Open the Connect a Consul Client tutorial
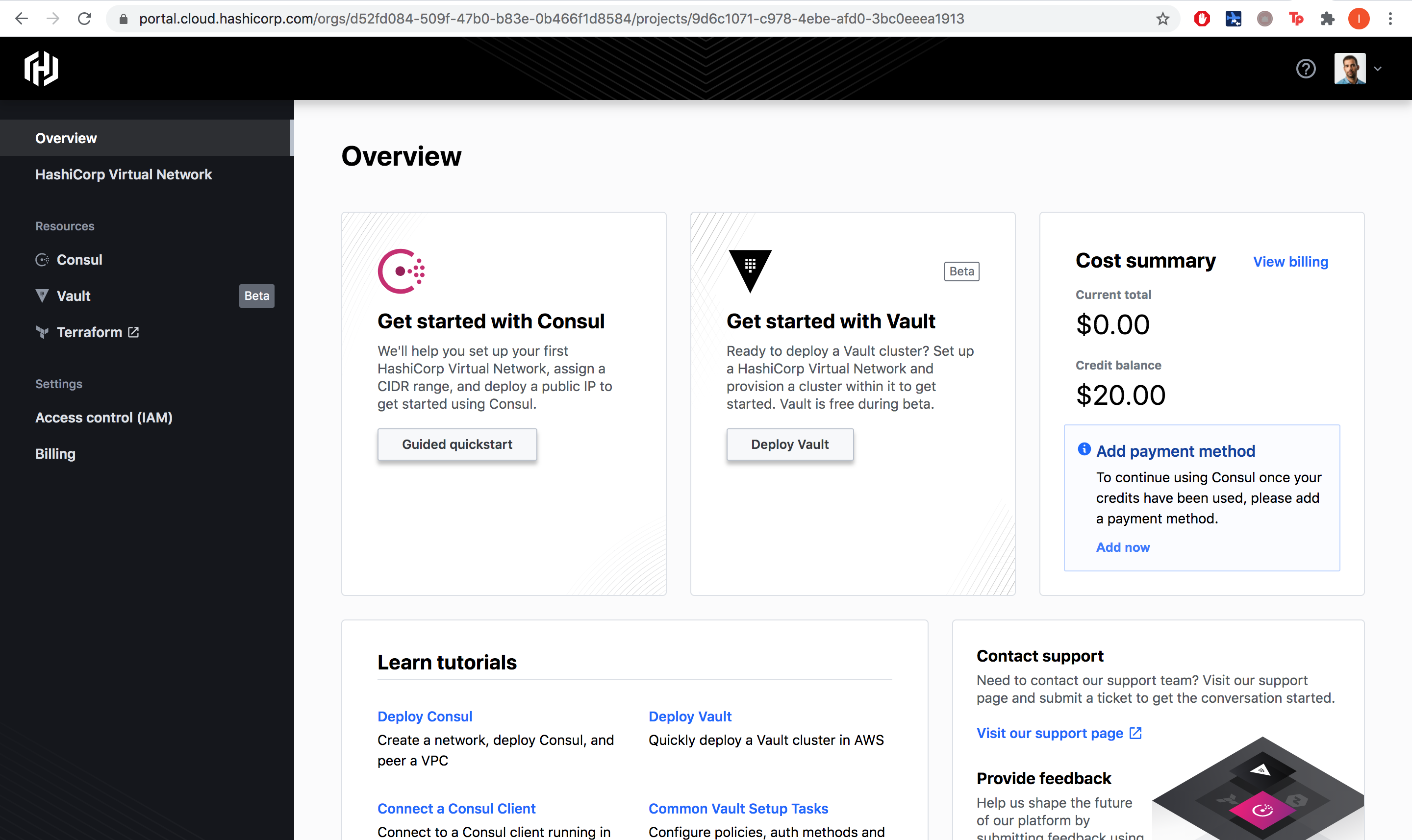The height and width of the screenshot is (840, 1412). (456, 808)
